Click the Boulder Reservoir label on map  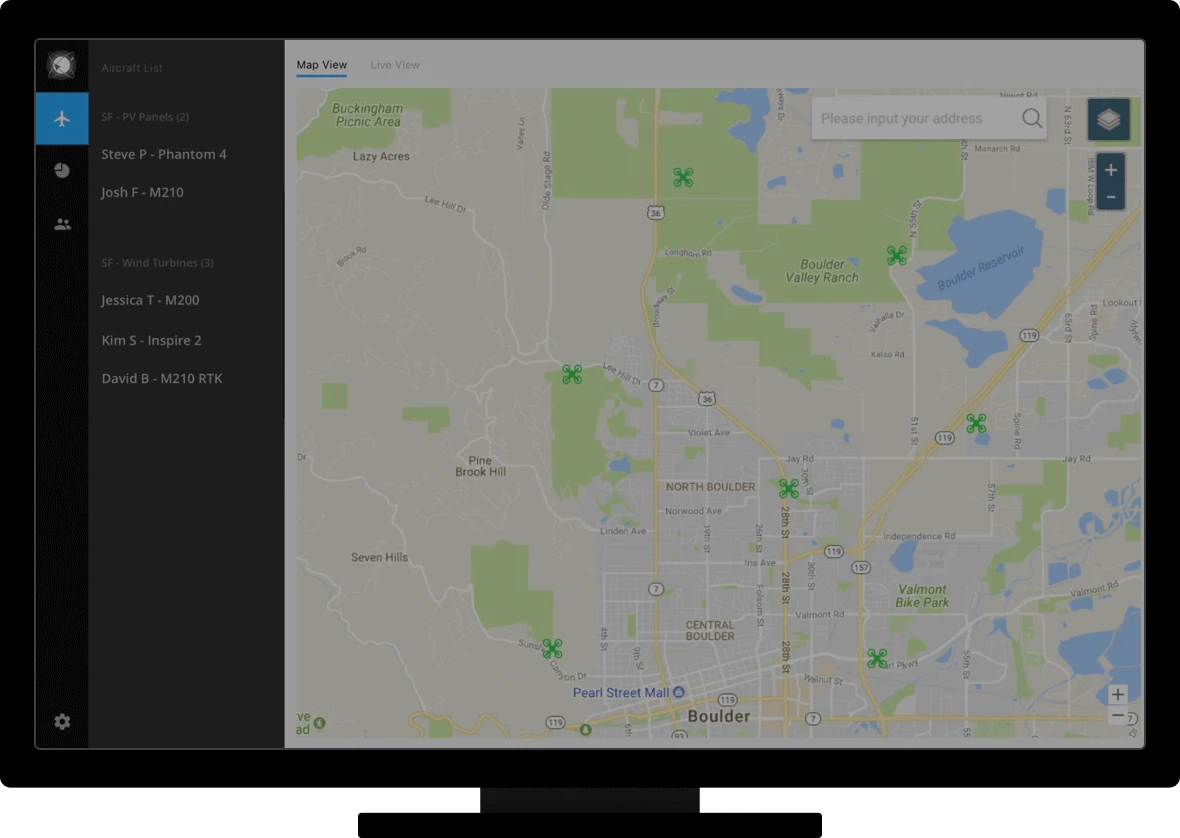(x=981, y=269)
